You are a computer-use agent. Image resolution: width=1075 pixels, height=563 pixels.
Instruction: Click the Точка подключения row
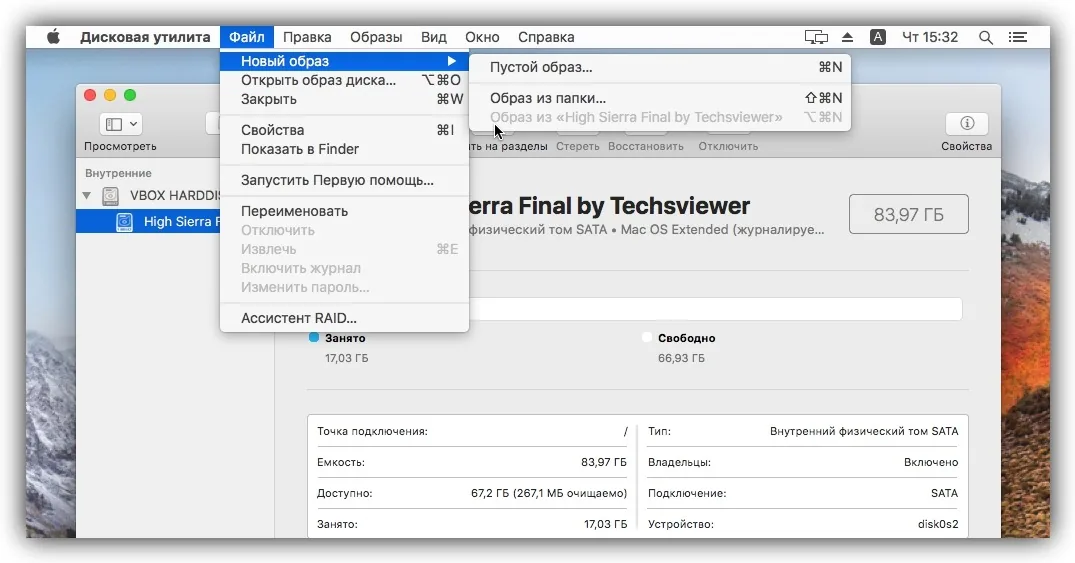pyautogui.click(x=472, y=431)
